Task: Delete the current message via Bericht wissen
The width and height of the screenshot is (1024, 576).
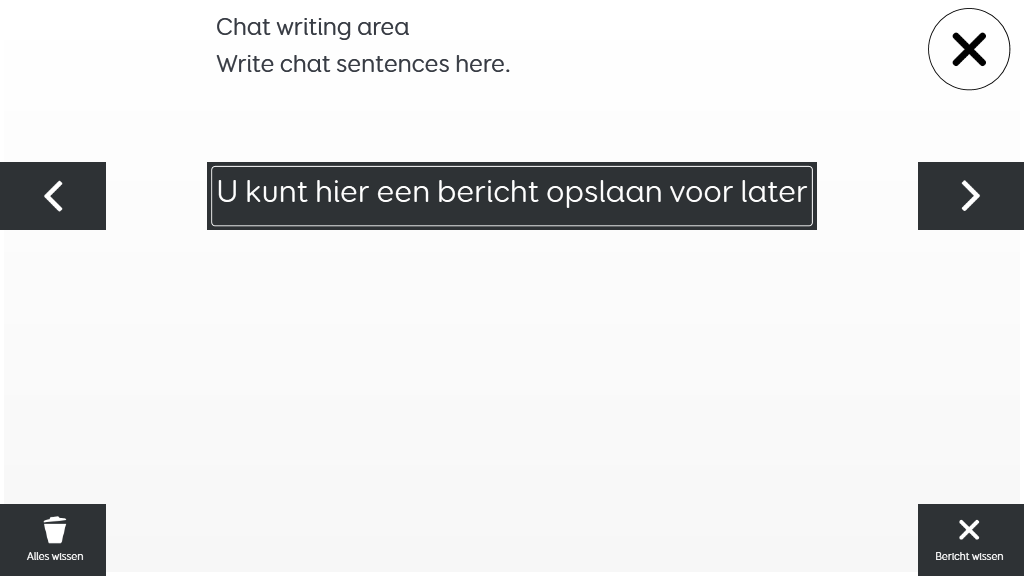Action: [x=971, y=540]
